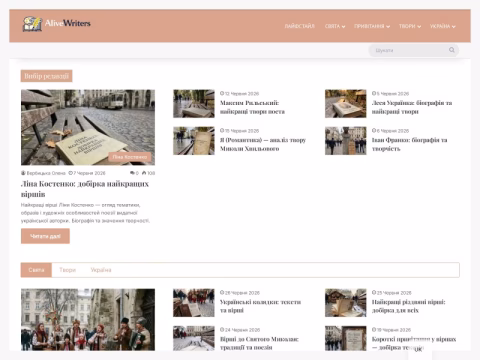Open Найкращі різдвяні вірші link
The height and width of the screenshot is (360, 480).
click(408, 306)
